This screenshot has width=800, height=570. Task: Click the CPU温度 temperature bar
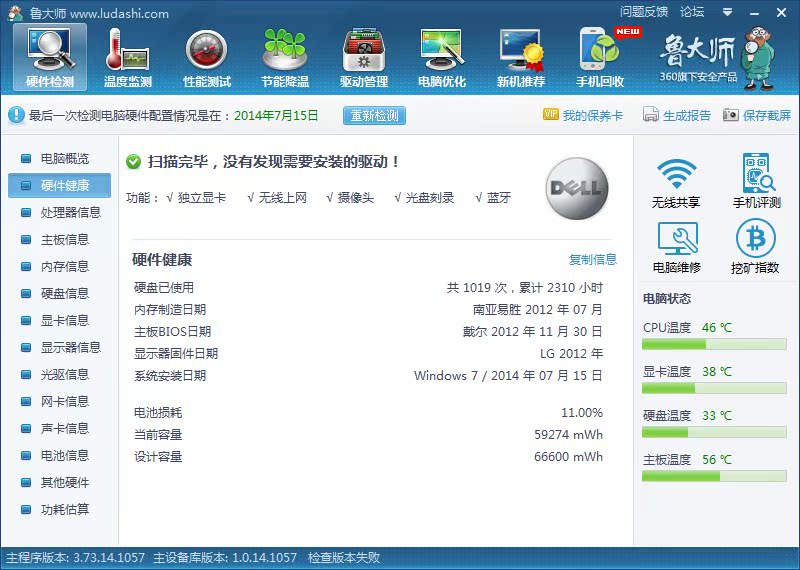pos(714,345)
